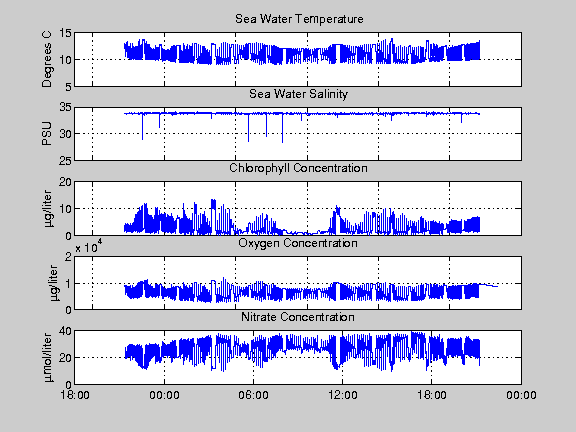The width and height of the screenshot is (576, 432).
Task: Click the 06:00 x-axis tick label
Action: (x=253, y=395)
